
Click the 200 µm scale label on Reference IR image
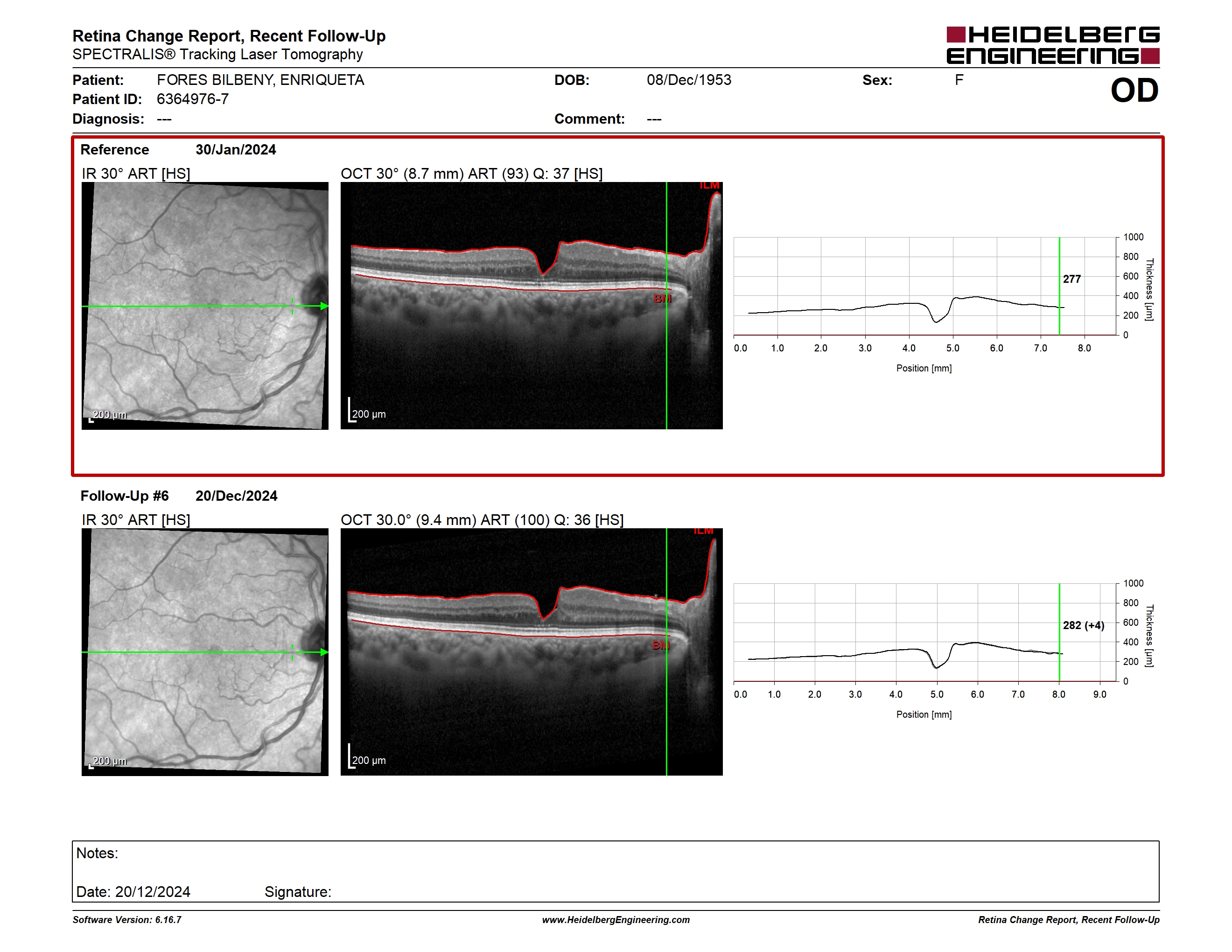[110, 415]
